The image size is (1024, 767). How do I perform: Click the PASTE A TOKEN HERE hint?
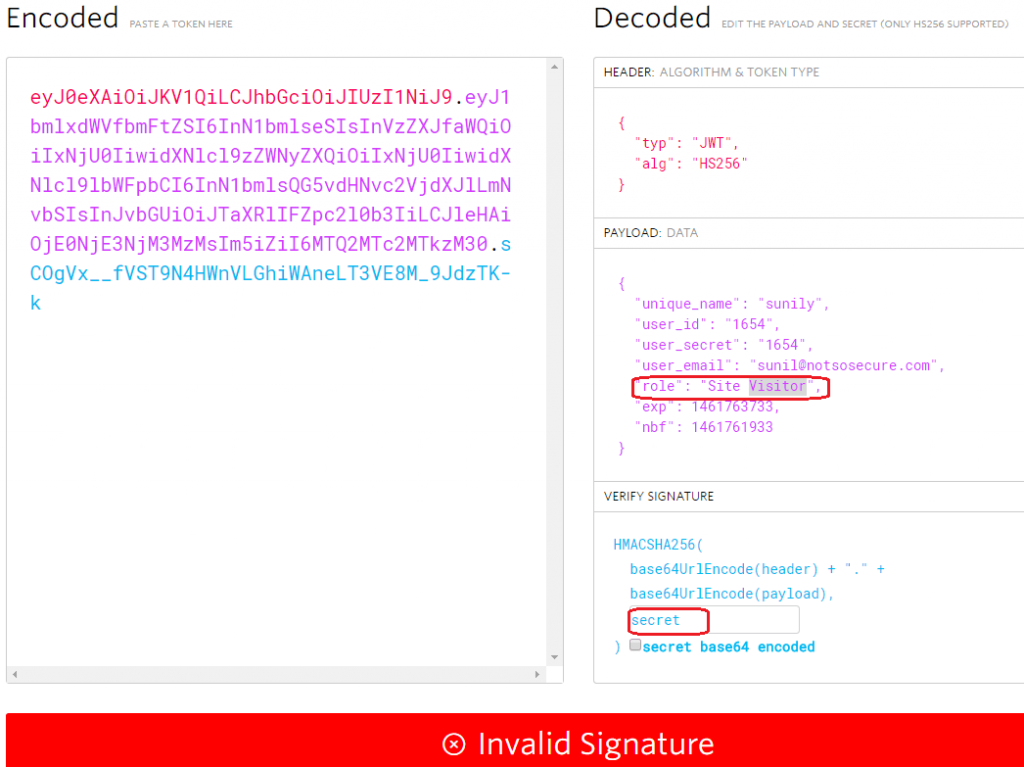point(181,24)
